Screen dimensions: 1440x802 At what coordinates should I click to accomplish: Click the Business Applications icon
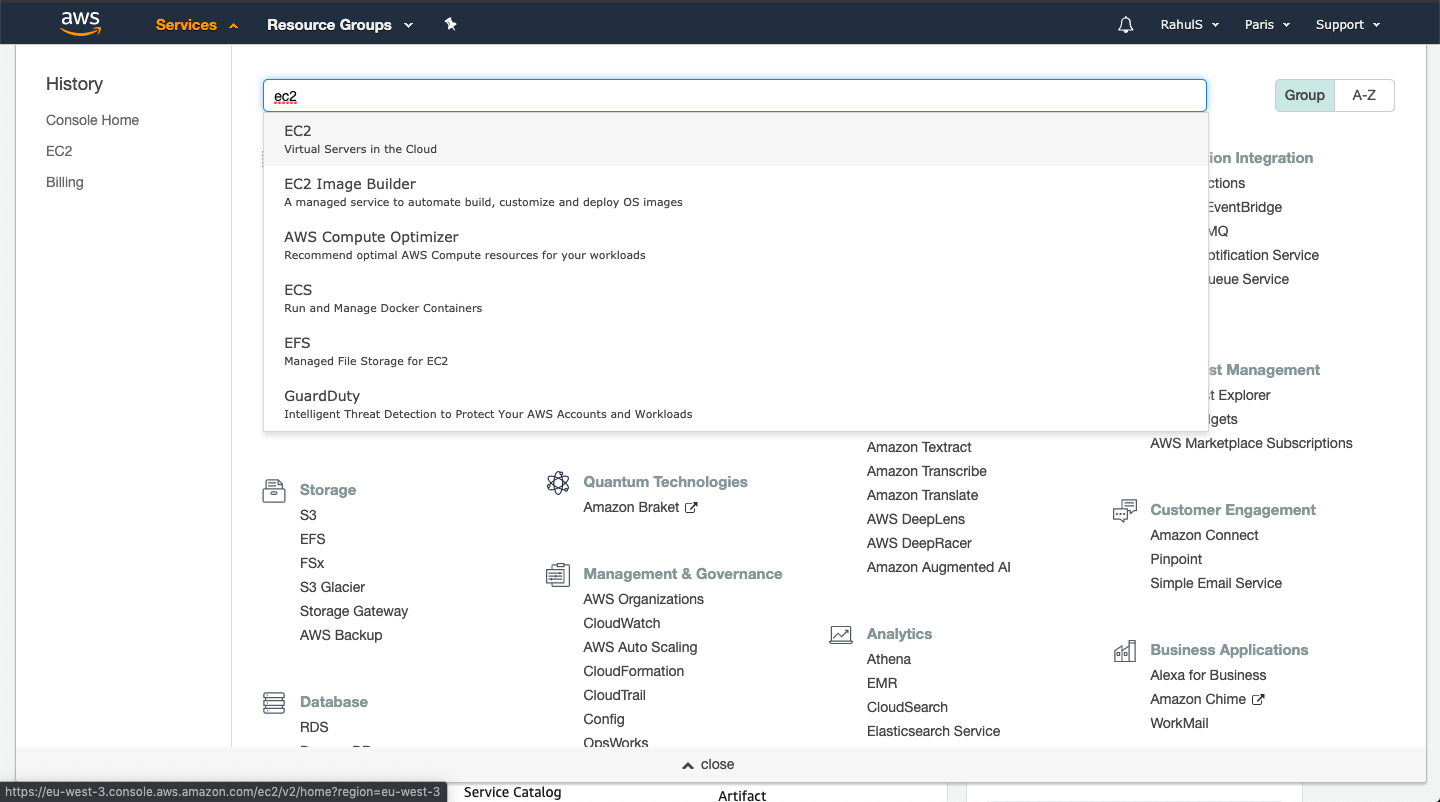point(1124,650)
